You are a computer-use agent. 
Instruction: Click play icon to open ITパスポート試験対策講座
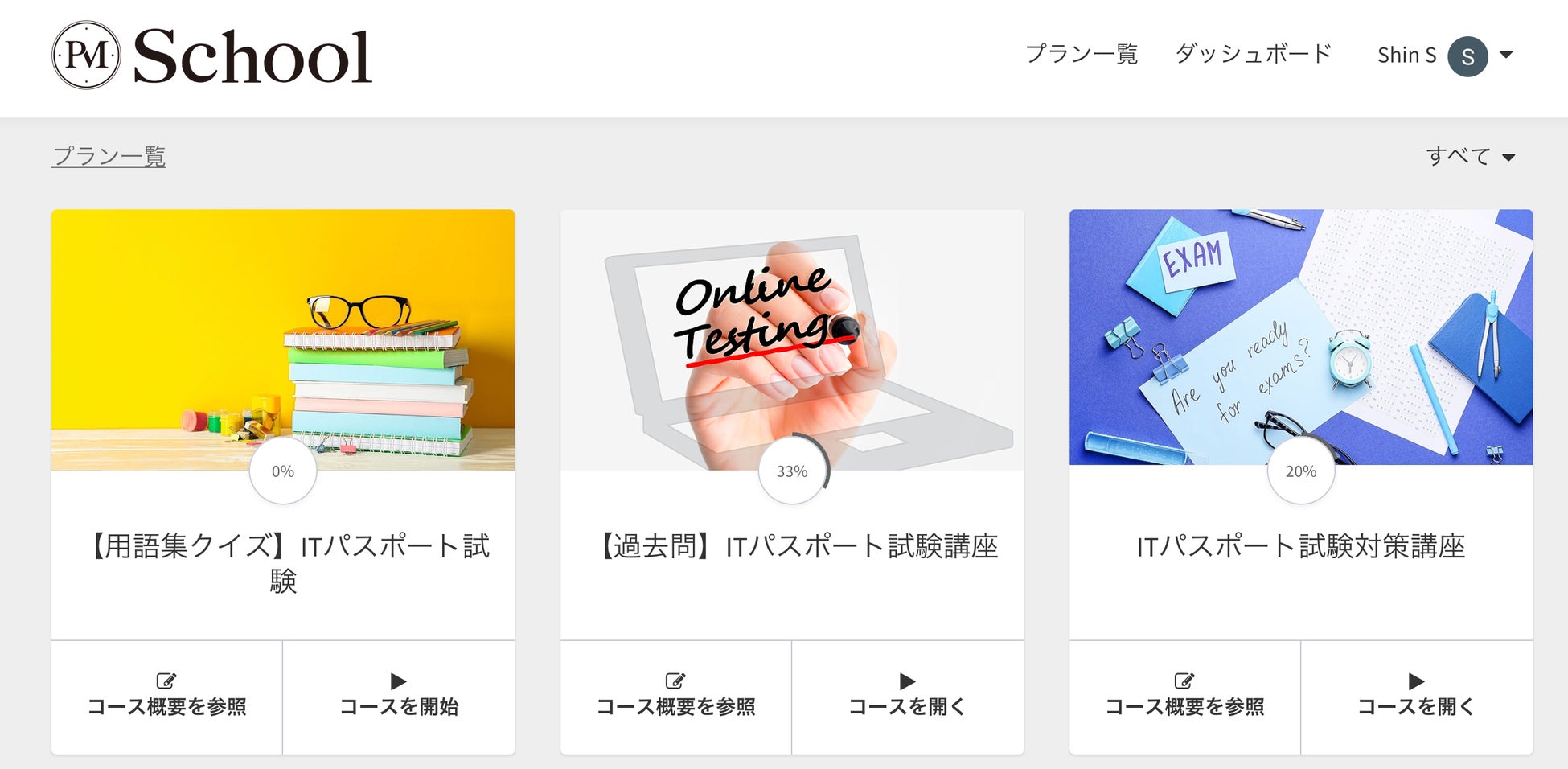(1416, 681)
